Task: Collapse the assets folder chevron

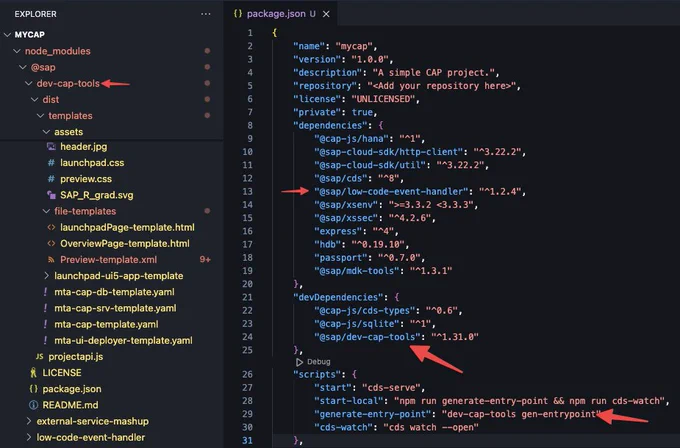Action: 46,132
